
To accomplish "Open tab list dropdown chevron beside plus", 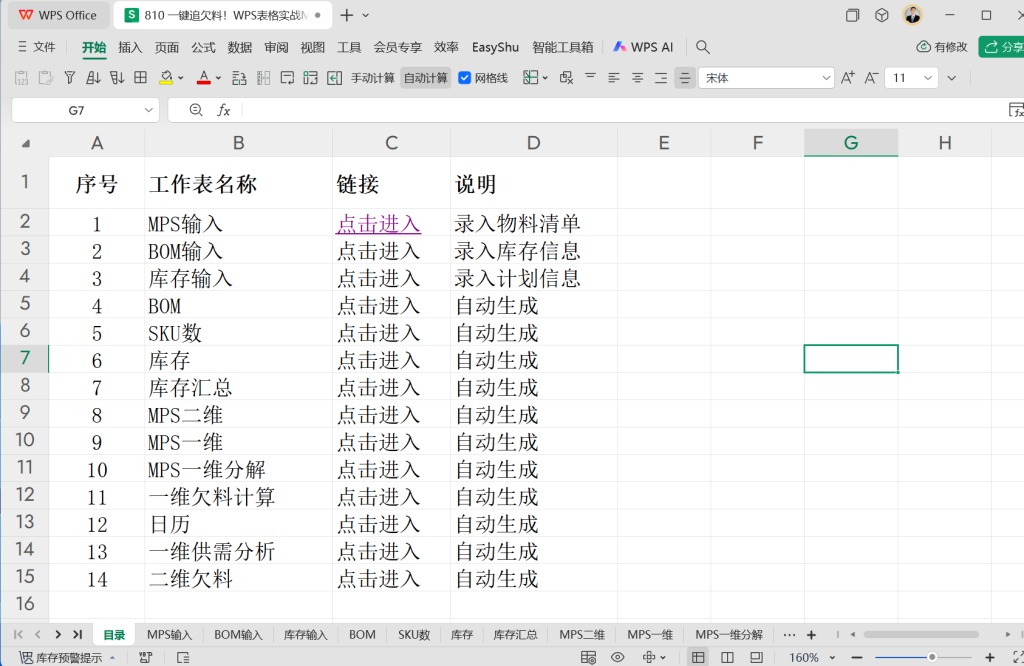I will click(366, 15).
